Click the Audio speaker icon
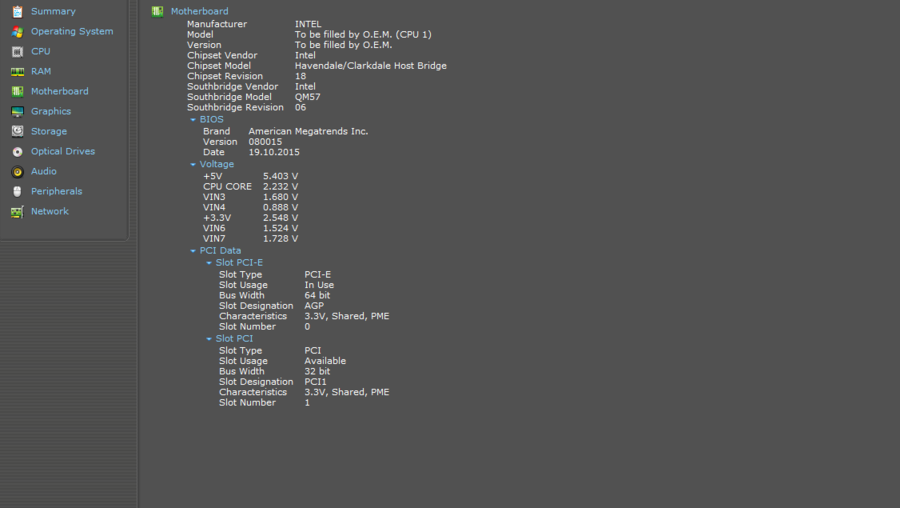 coord(17,172)
